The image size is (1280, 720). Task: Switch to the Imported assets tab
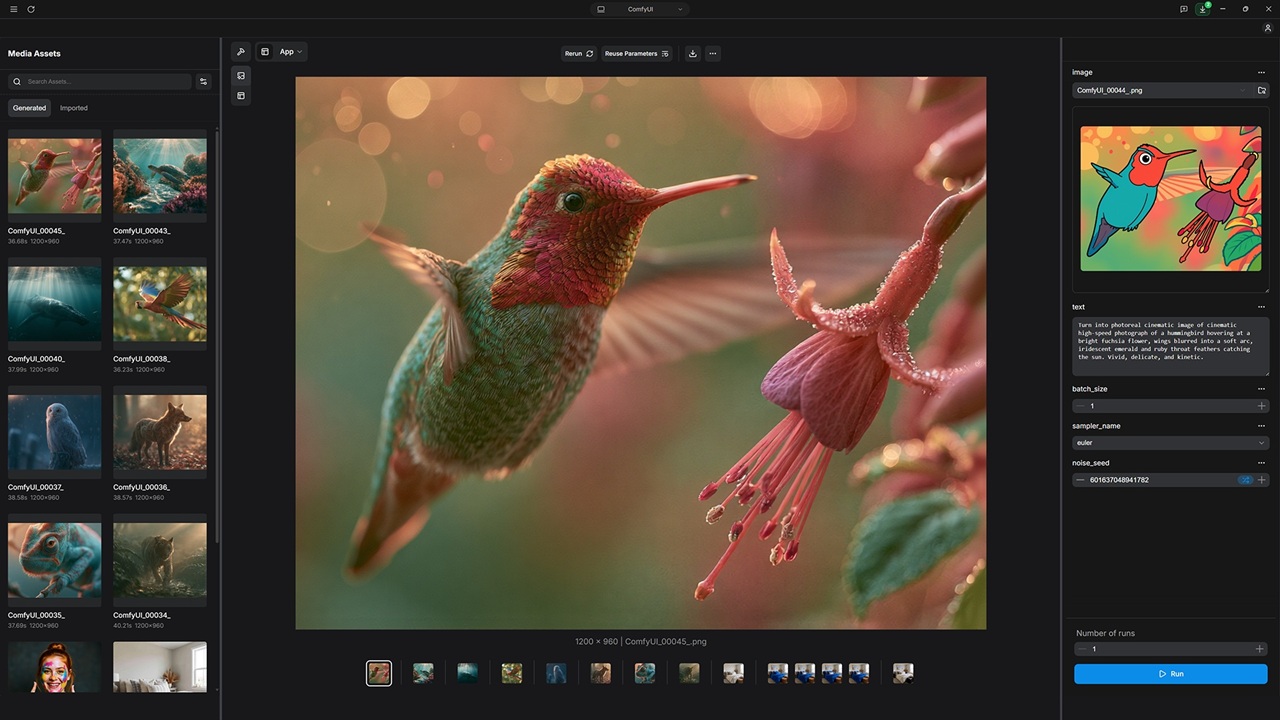click(x=74, y=108)
